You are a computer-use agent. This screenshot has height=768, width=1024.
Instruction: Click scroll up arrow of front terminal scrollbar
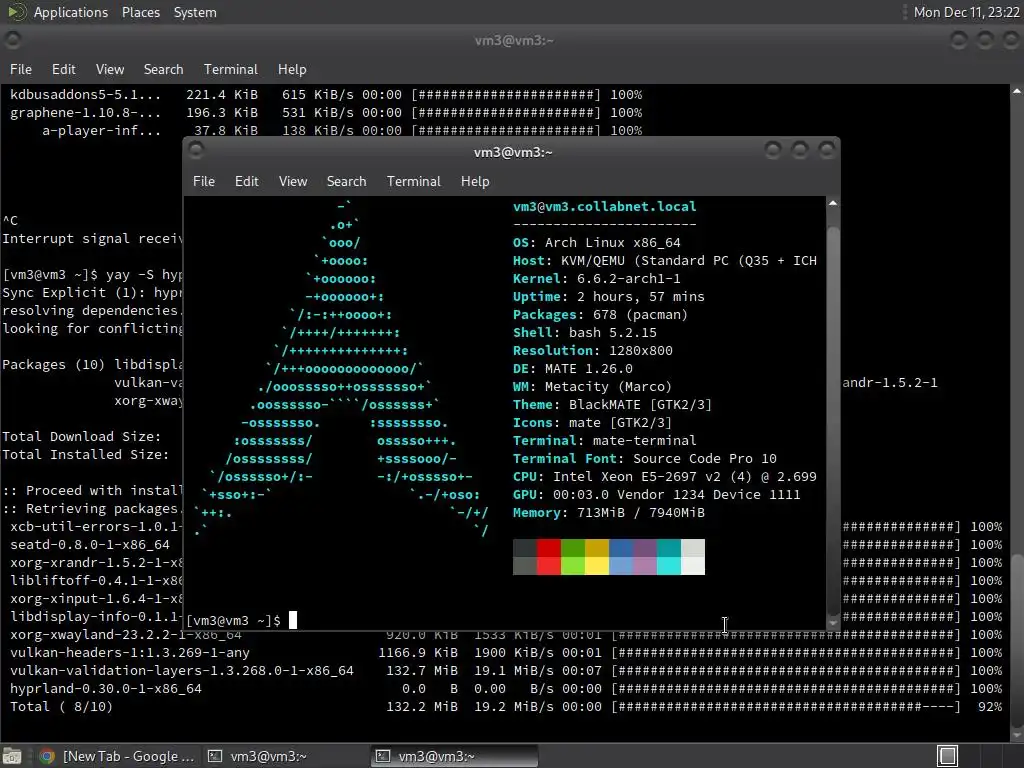click(833, 204)
